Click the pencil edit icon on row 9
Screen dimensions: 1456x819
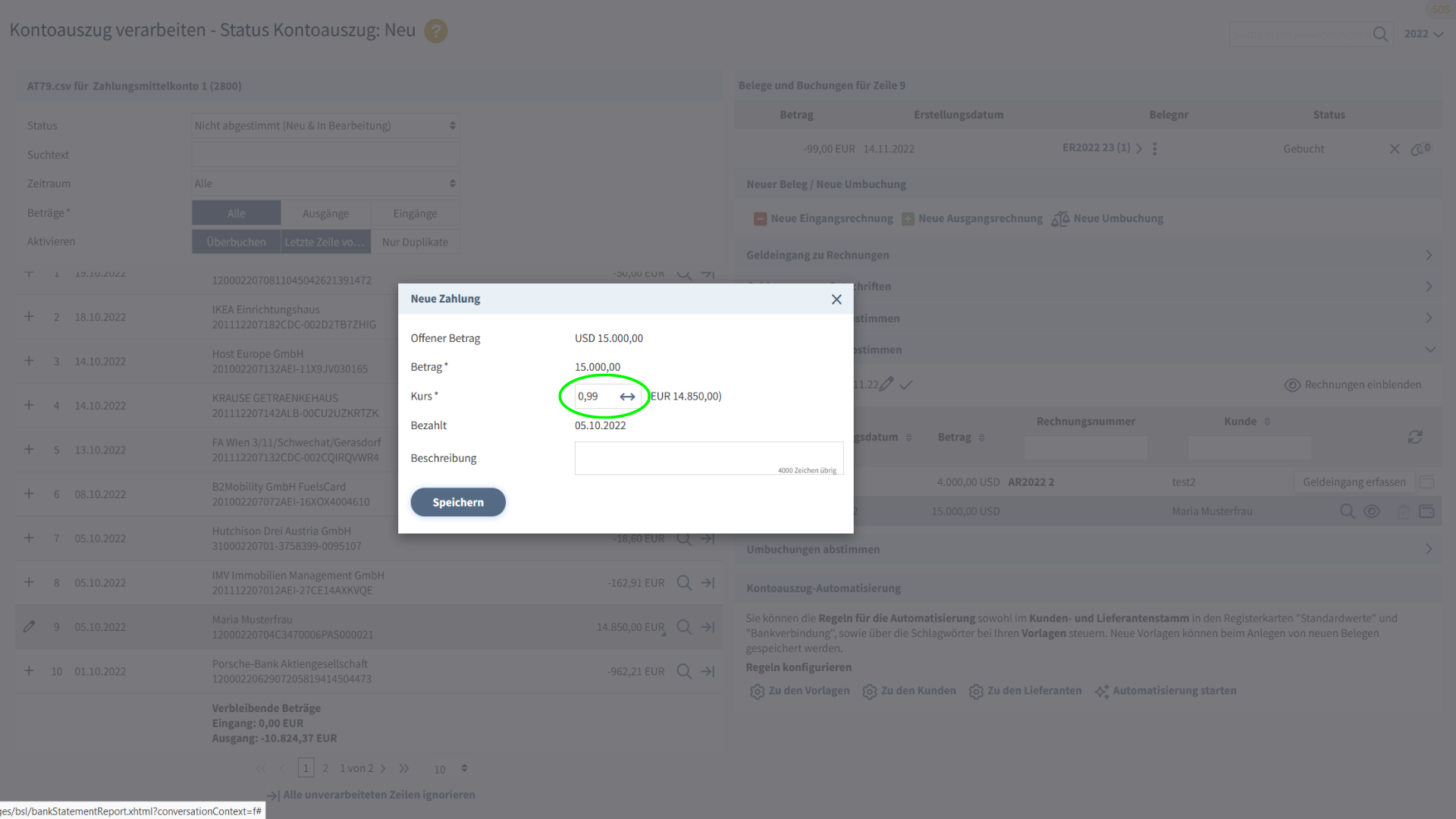pos(29,627)
